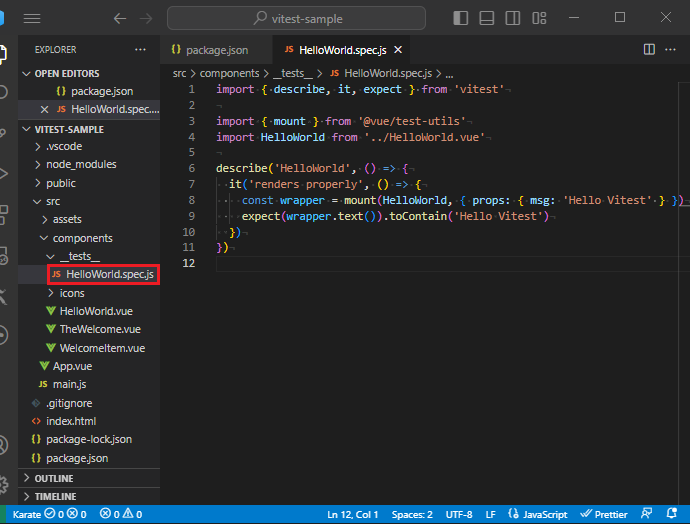Close HelloWorld.spec.js from Open Editors list
The height and width of the screenshot is (524, 690).
[44, 109]
